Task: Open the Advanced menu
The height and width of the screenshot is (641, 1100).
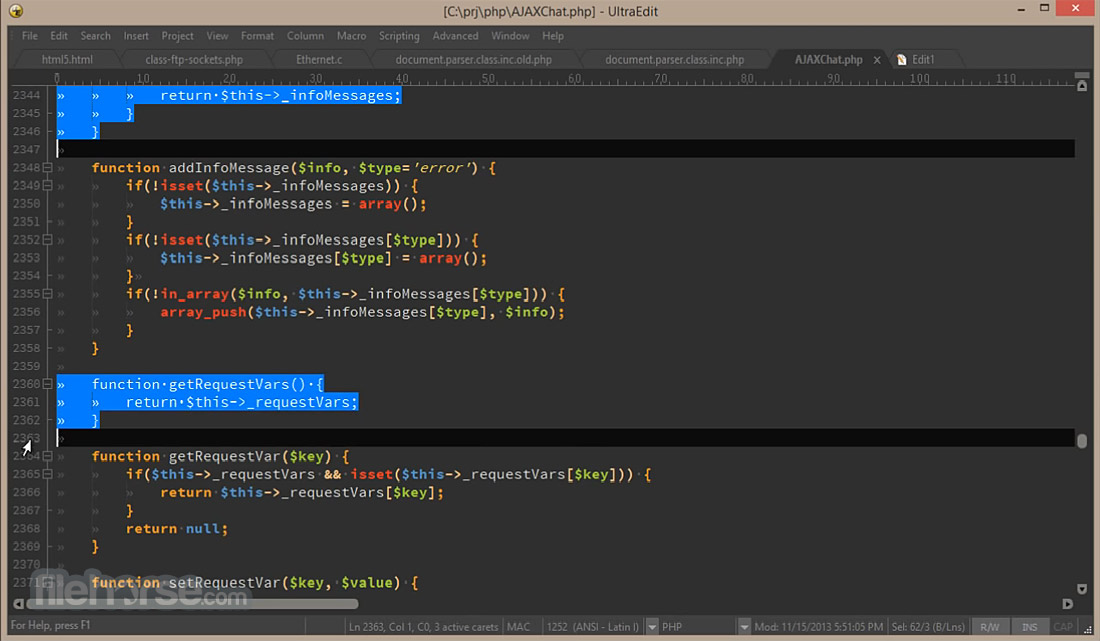Action: coord(455,36)
